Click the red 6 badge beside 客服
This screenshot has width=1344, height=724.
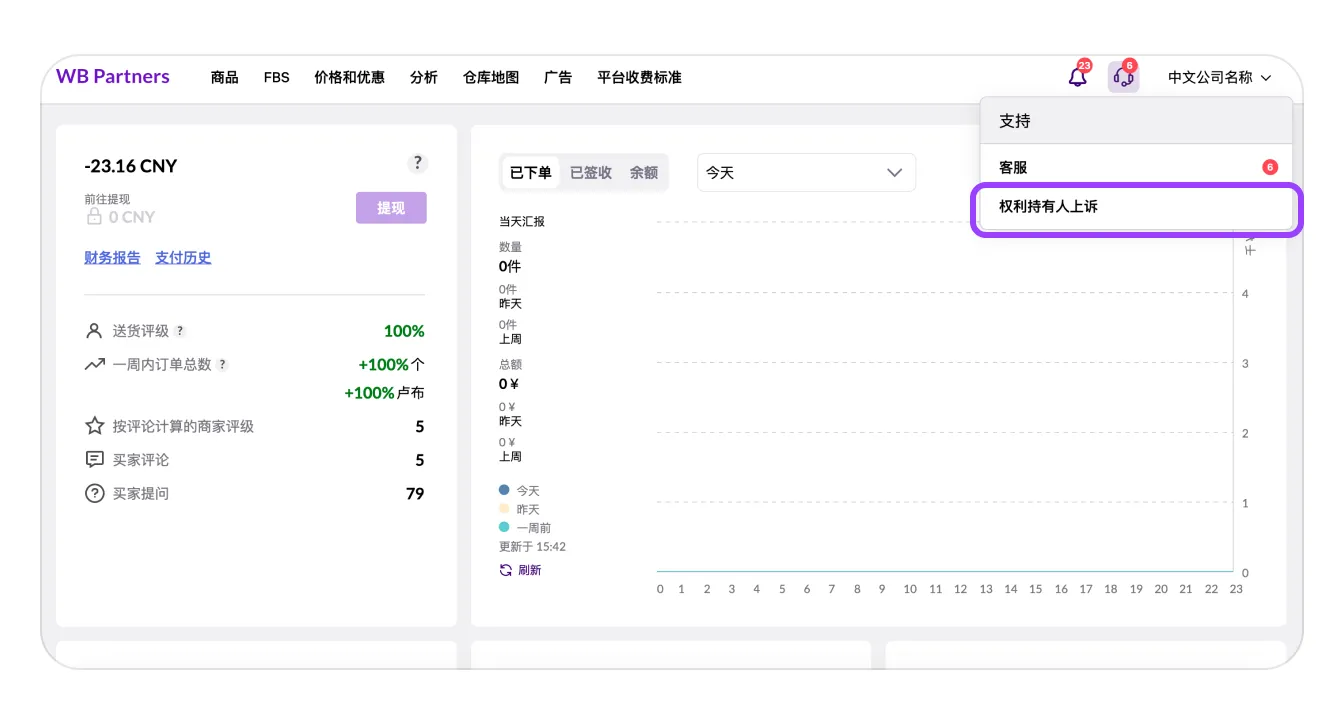coord(1270,167)
